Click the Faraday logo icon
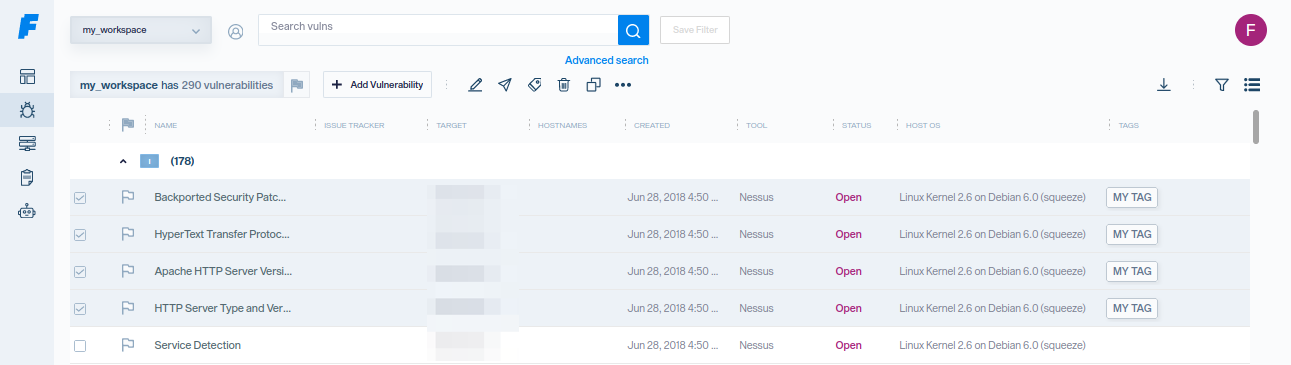1291x365 pixels. click(27, 26)
